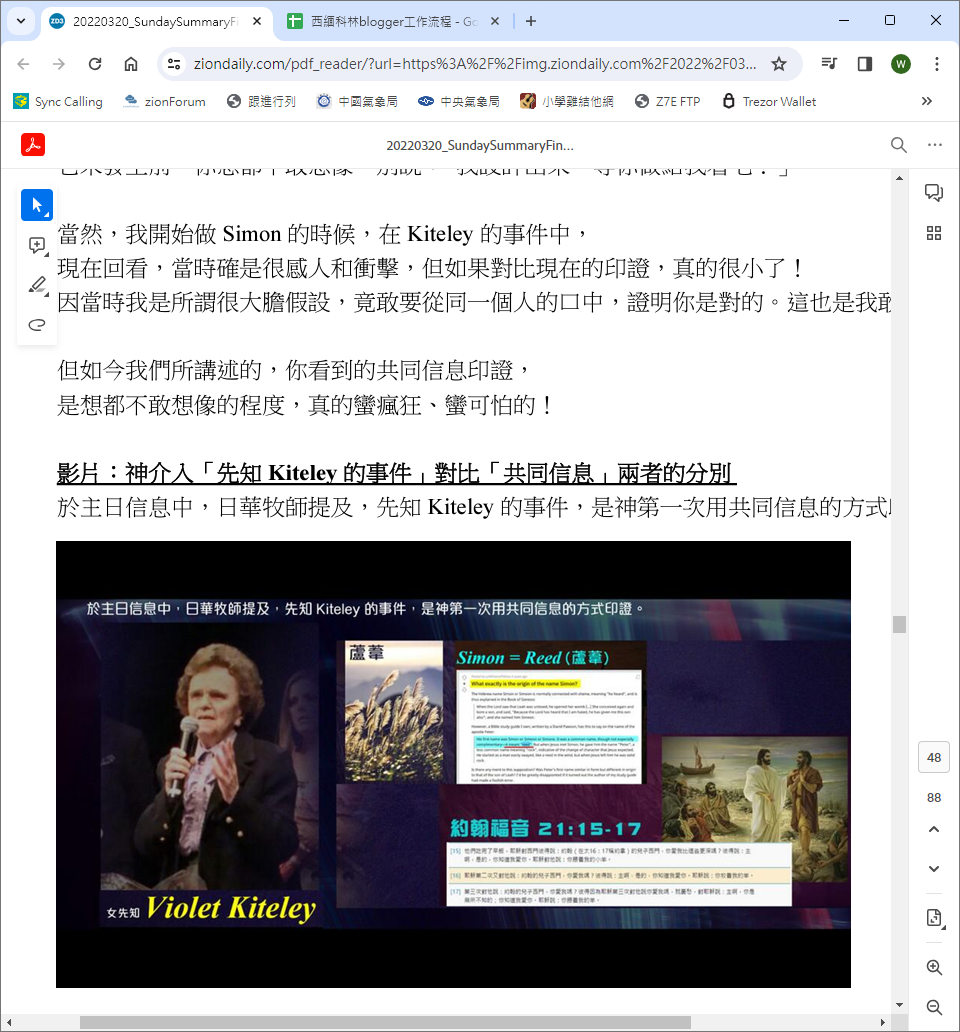
Task: Navigate back in browser history
Action: click(24, 64)
